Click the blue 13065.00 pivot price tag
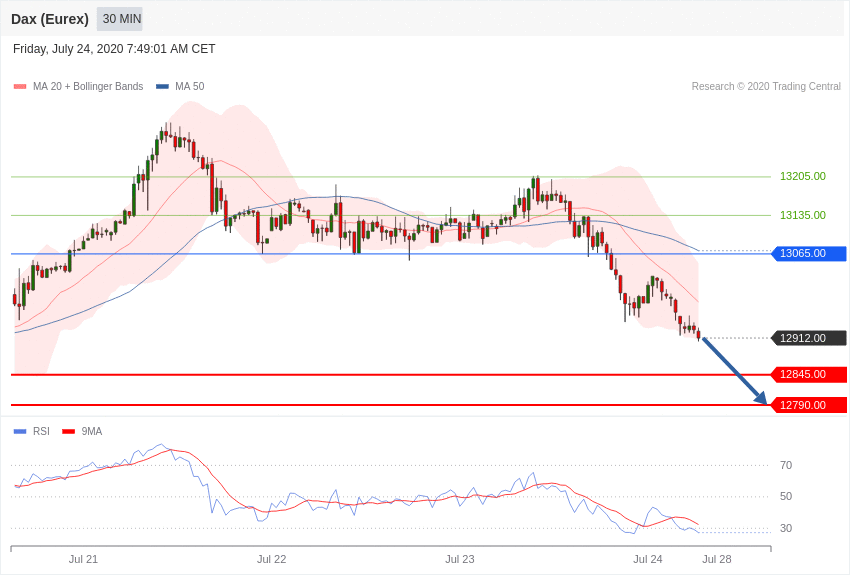Screen dimensions: 850x576 click(x=808, y=253)
